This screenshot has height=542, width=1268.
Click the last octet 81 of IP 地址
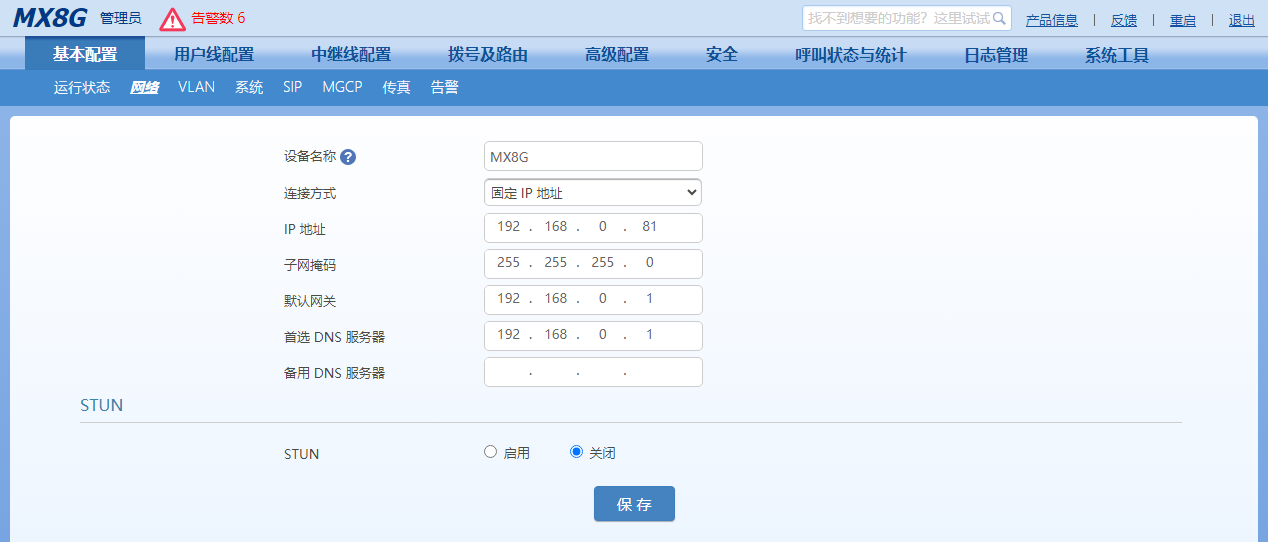click(650, 227)
